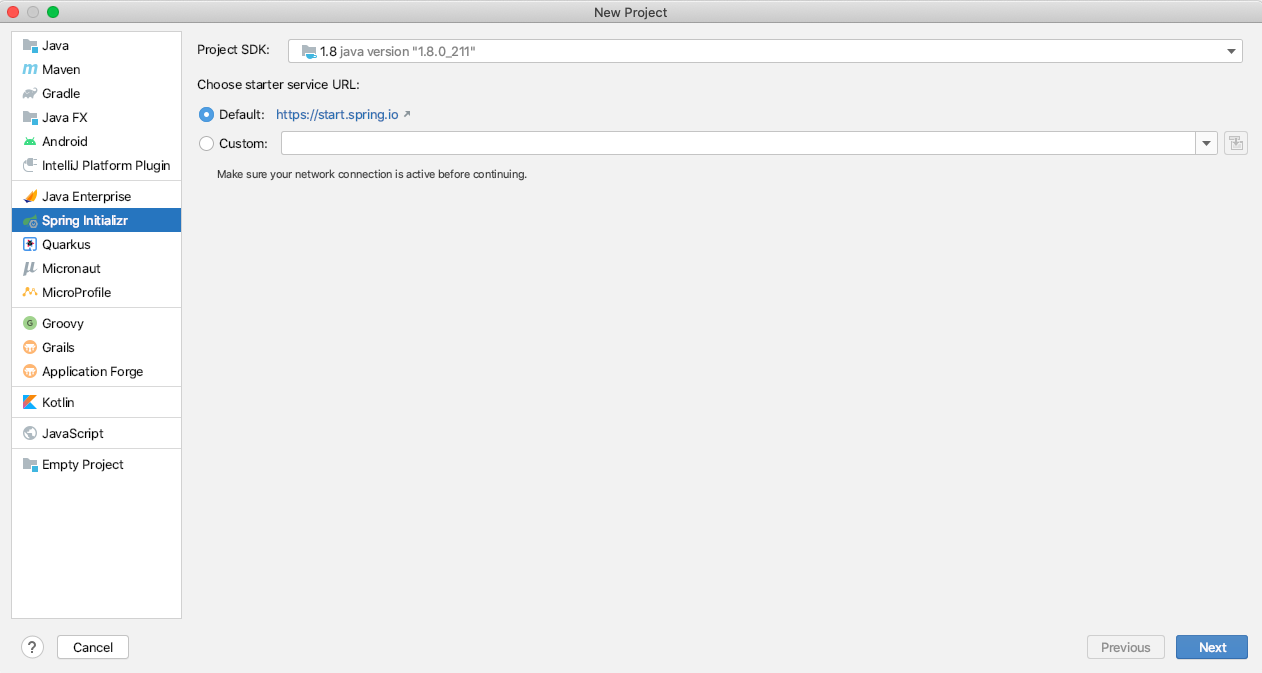The image size is (1262, 673).
Task: Click inside the Custom URL input field
Action: (x=739, y=143)
